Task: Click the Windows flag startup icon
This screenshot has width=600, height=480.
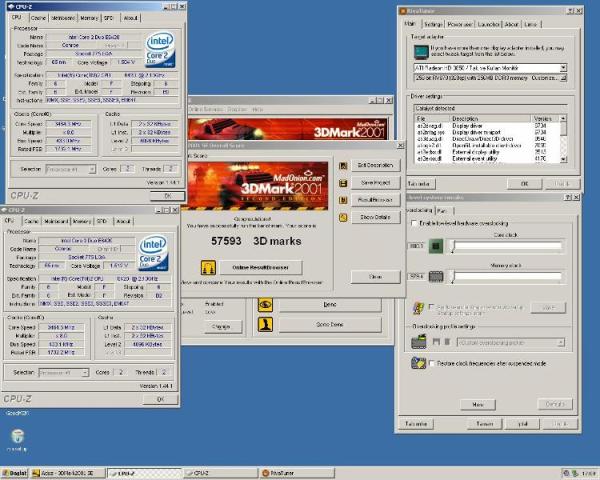Action: (418, 308)
